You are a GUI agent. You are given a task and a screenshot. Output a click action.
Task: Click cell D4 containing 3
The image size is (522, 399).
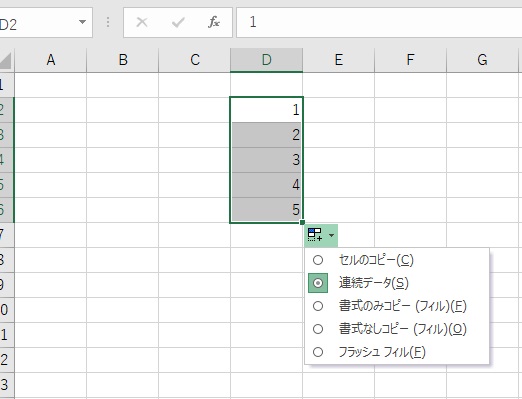(x=267, y=160)
